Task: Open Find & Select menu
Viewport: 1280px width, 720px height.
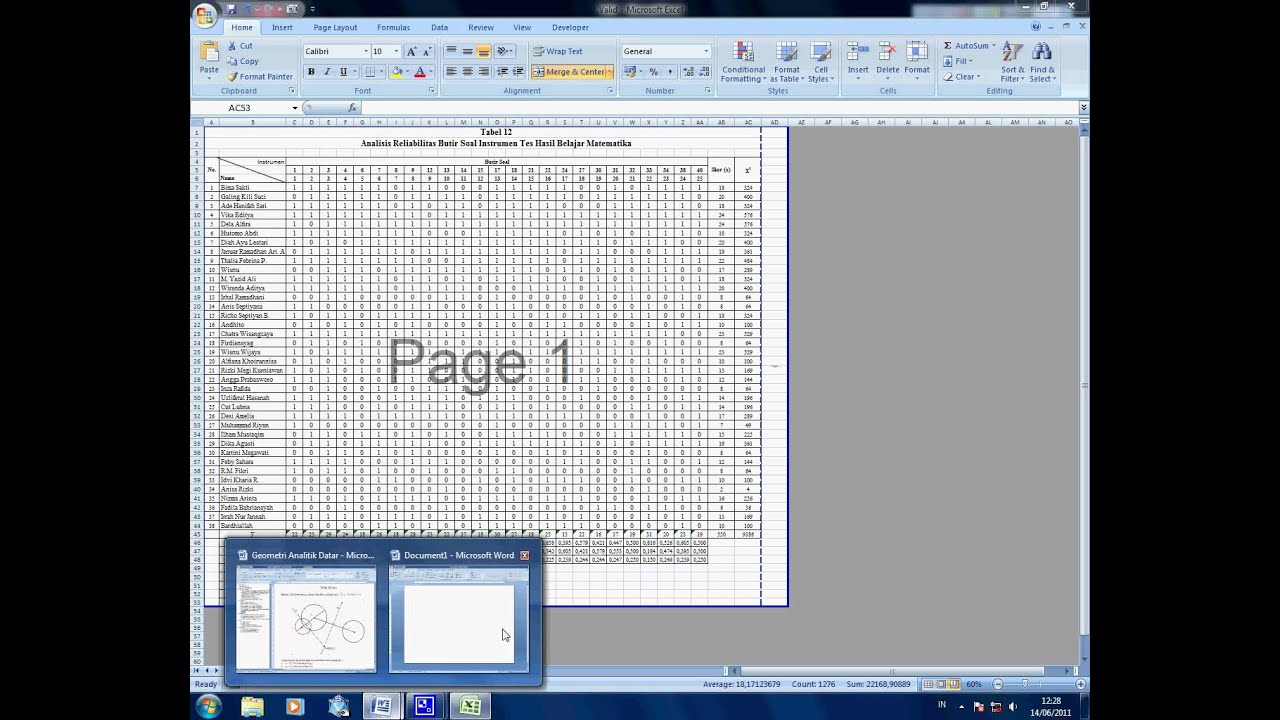Action: tap(1042, 63)
